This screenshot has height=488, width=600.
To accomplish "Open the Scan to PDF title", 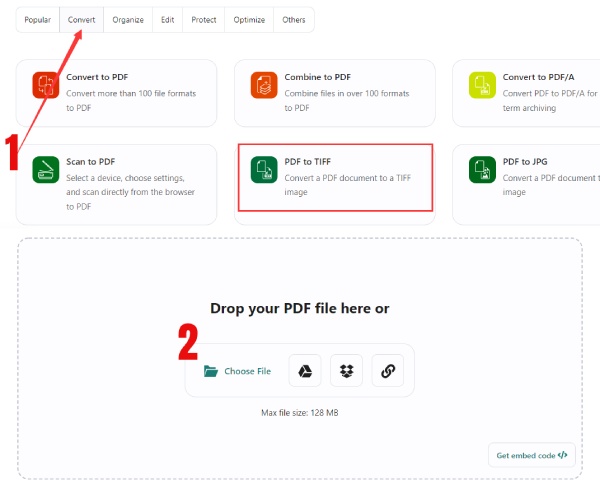I will point(91,162).
